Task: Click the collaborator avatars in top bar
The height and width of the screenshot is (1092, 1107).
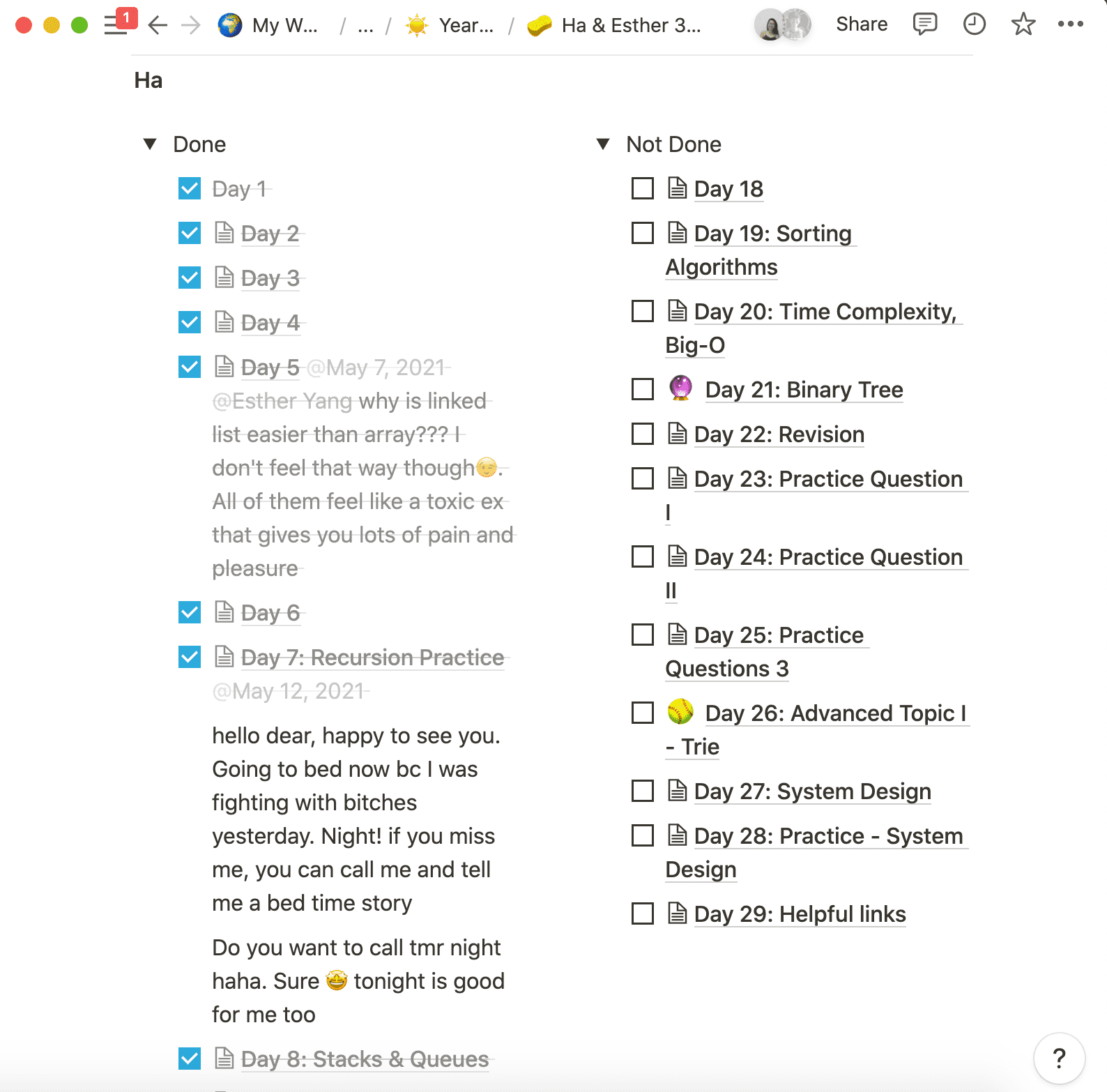Action: point(783,25)
